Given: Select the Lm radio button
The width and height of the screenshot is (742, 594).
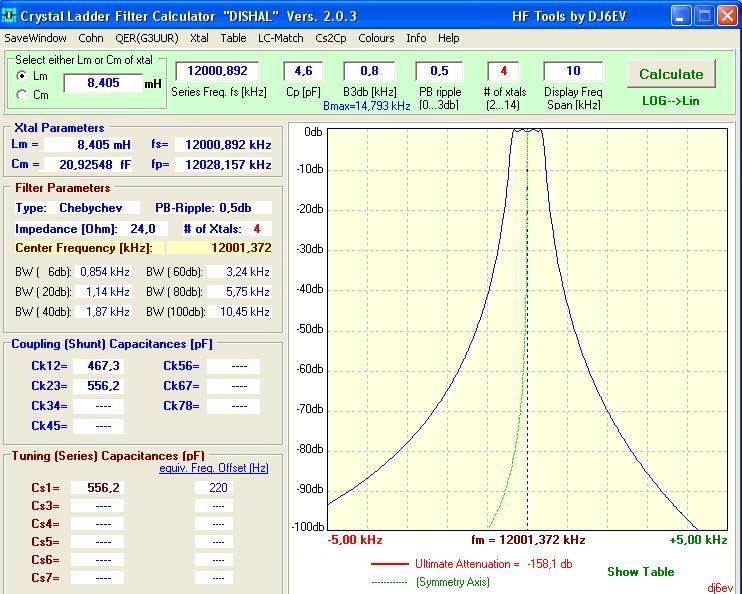Looking at the screenshot, I should click(23, 76).
